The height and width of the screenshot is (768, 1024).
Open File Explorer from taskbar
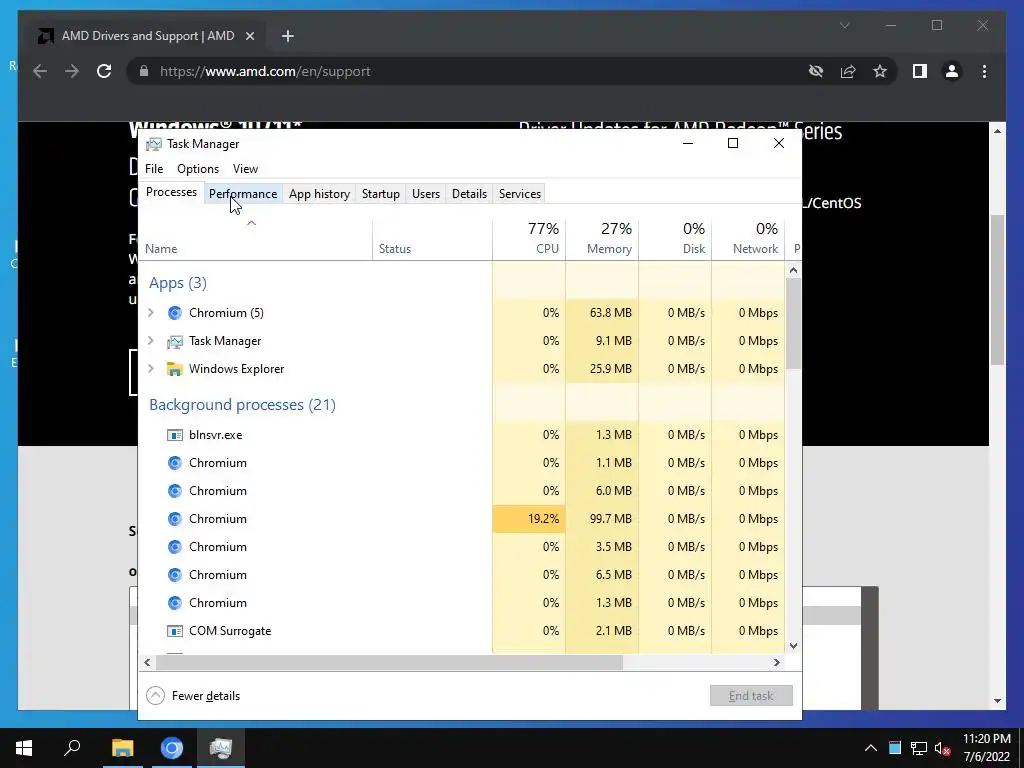coord(122,748)
